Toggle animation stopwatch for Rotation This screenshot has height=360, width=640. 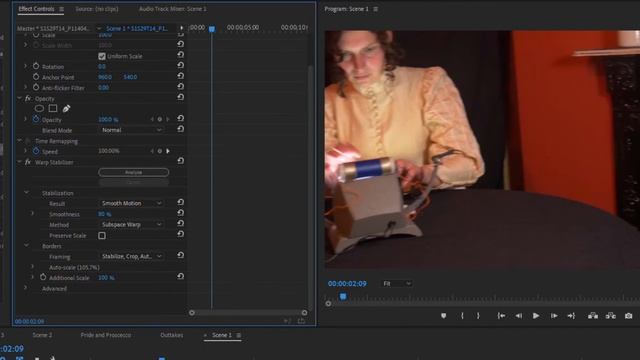[x=36, y=66]
